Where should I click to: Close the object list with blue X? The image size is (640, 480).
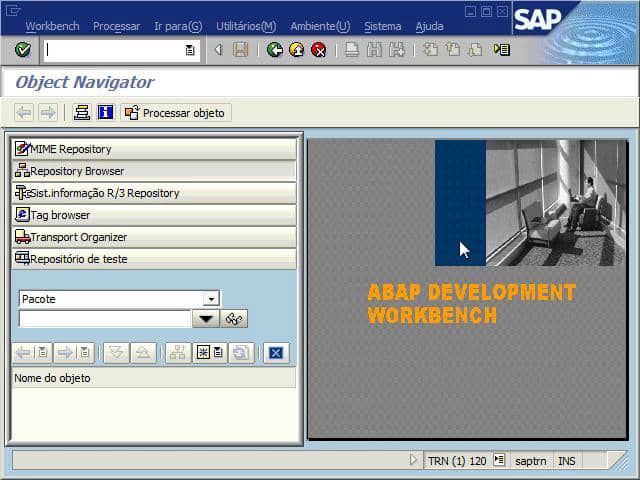(276, 352)
